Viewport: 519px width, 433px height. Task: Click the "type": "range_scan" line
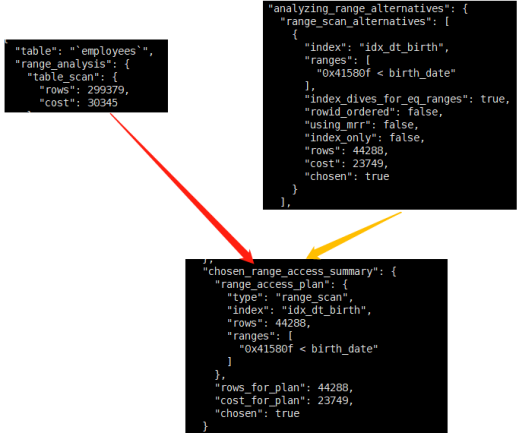[x=290, y=297]
